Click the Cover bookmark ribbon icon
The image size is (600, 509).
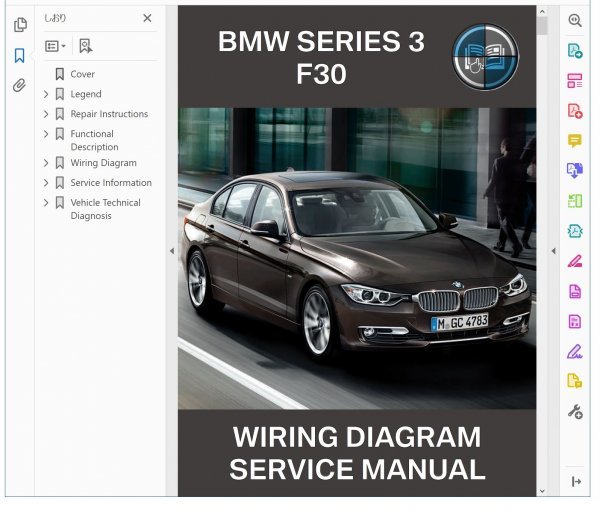coord(60,74)
